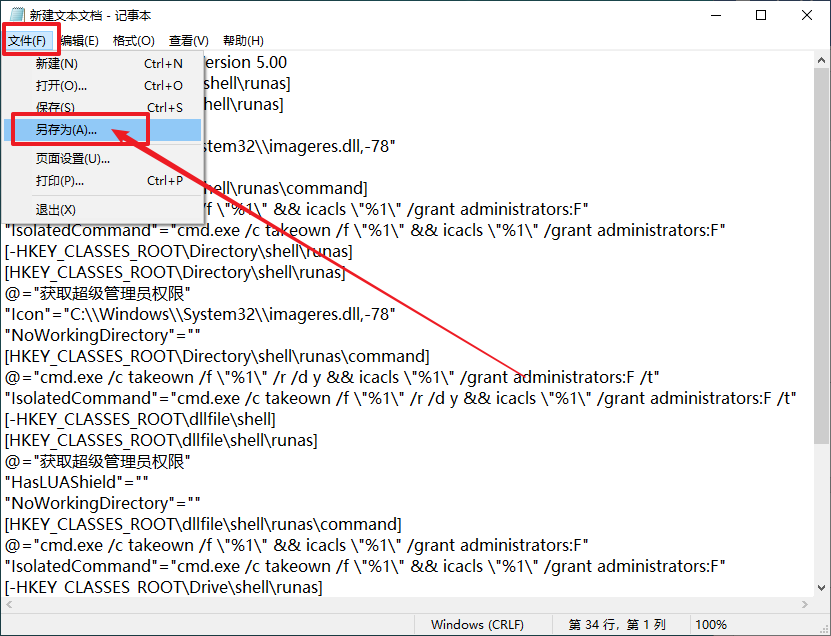Viewport: 831px width, 636px height.
Task: Select 退出 (Exit) to close Notepad
Action: [x=55, y=209]
